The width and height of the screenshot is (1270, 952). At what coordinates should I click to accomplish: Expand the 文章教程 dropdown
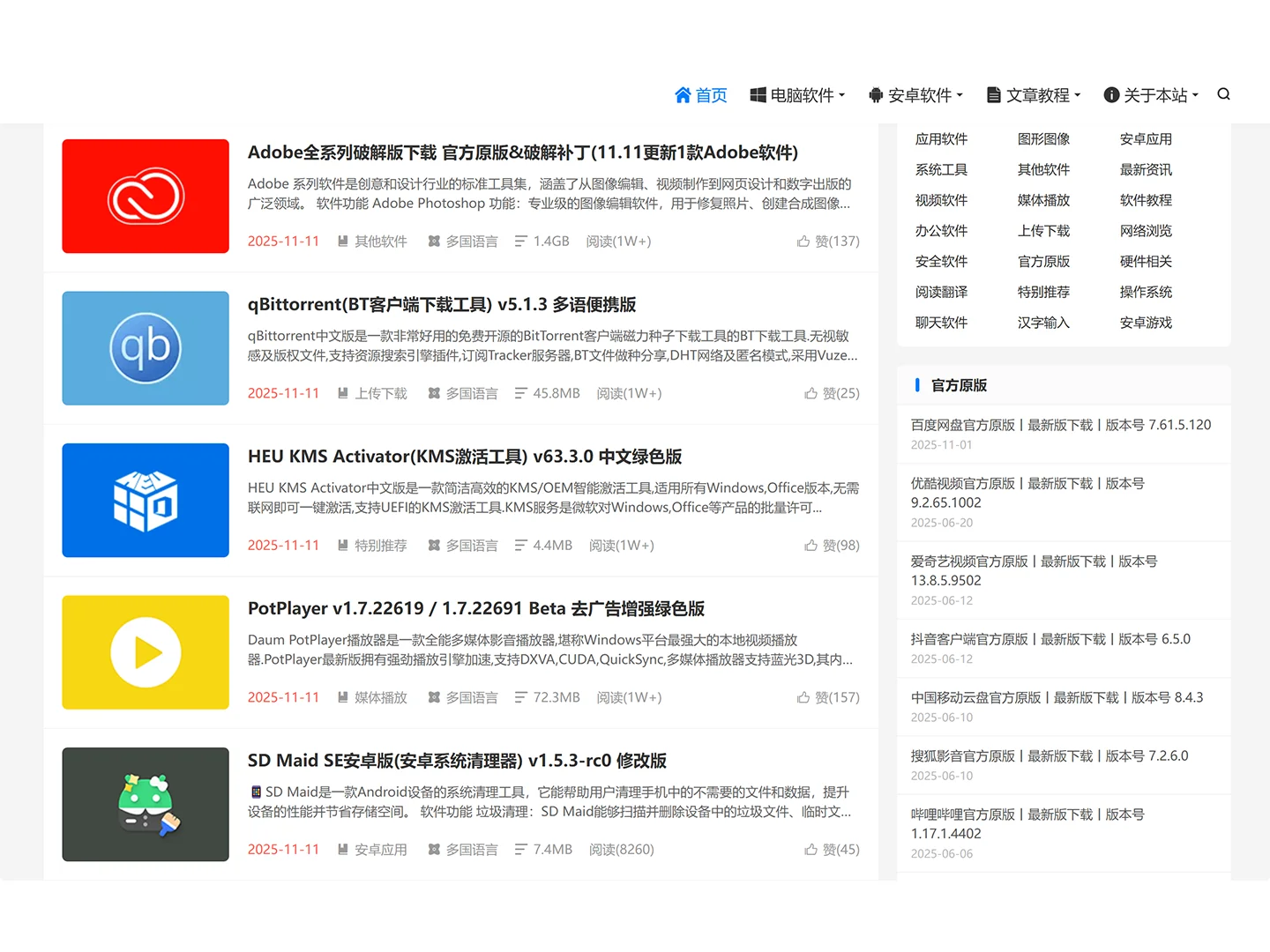pos(1033,95)
